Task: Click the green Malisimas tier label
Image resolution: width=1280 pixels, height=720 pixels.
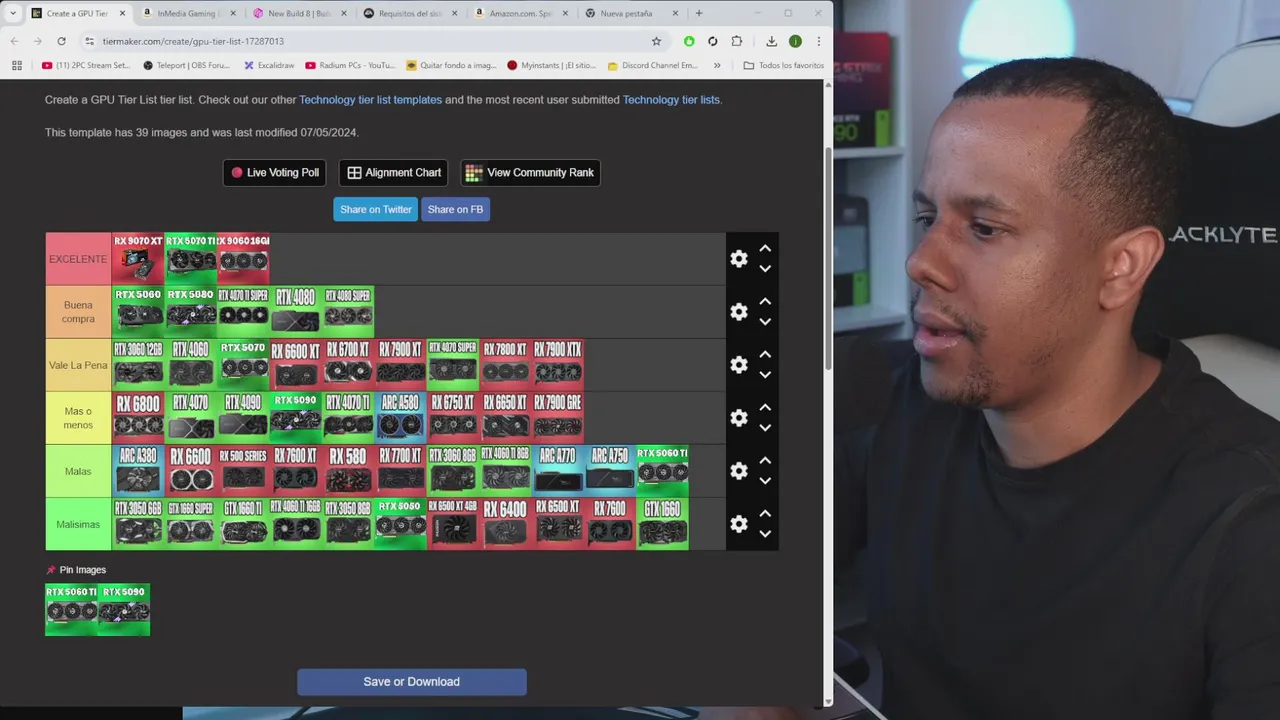Action: click(x=78, y=524)
